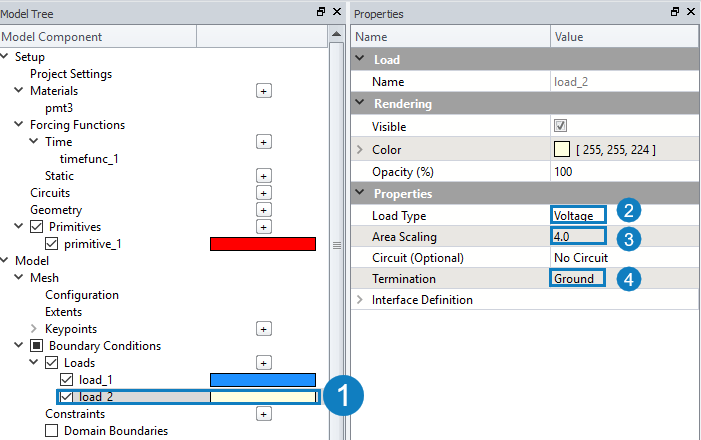Select timefunc_1 tree item
This screenshot has height=440, width=701.
click(89, 159)
